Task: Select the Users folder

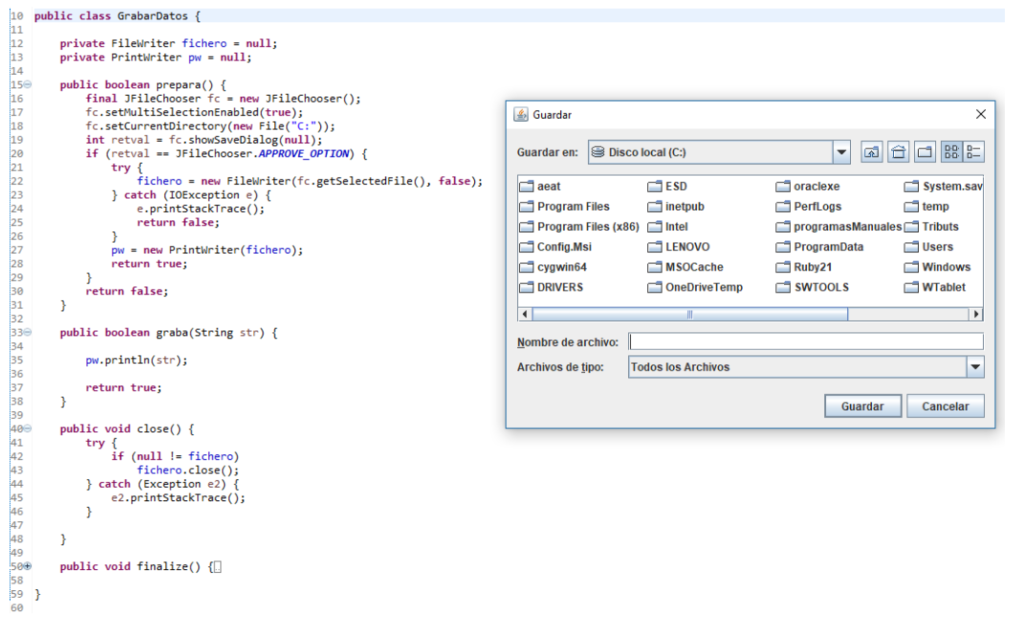Action: pos(929,247)
